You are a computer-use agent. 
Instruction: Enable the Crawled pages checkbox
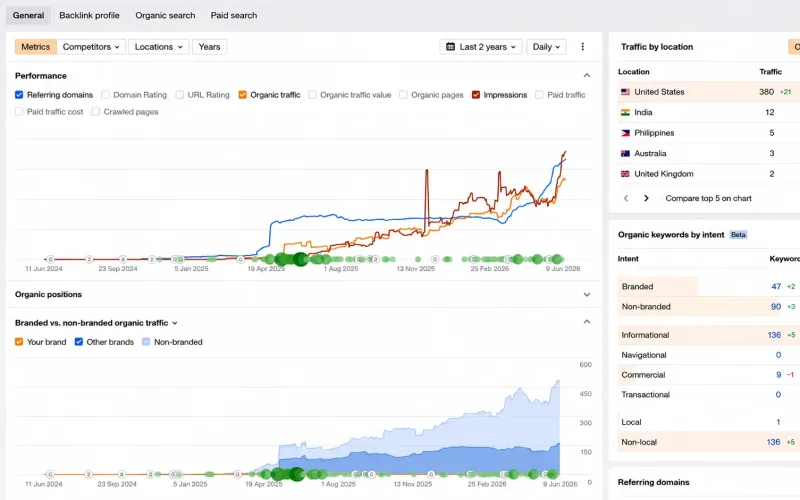[95, 111]
